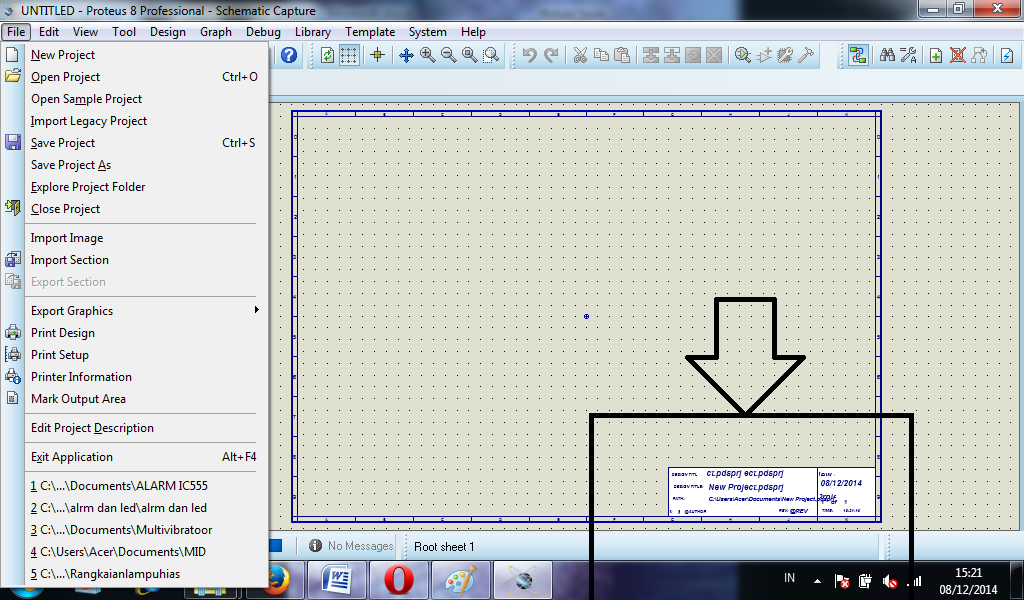The width and height of the screenshot is (1024, 600).
Task: Click the Search and Tag binoculars icon
Action: (887, 55)
